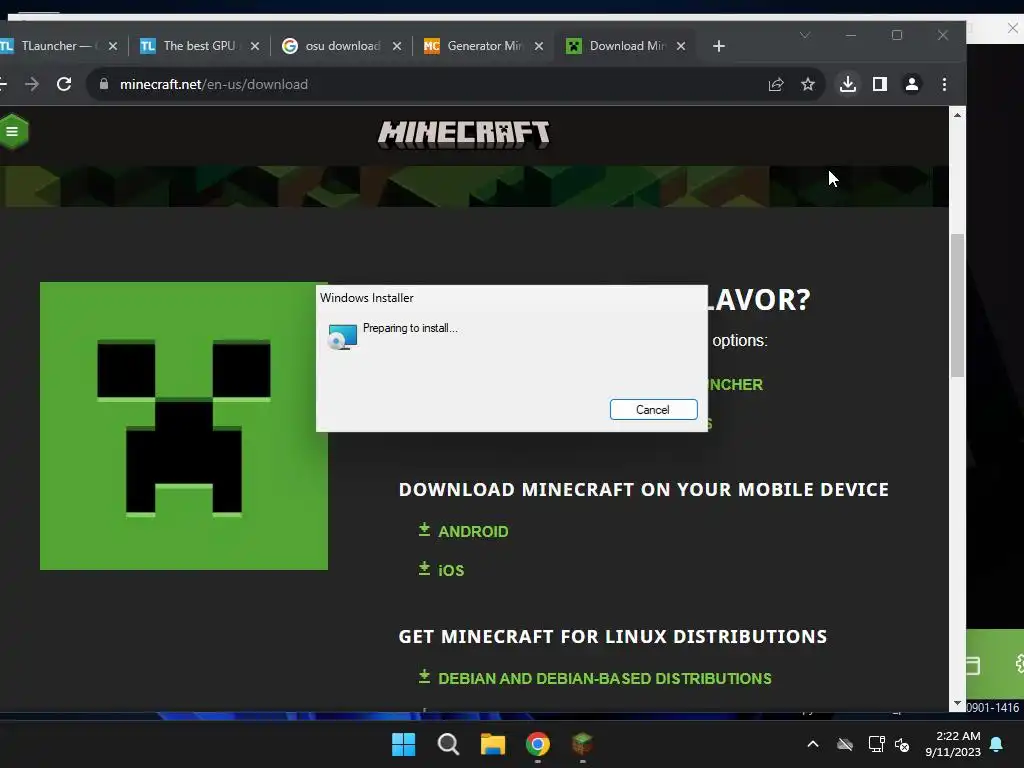Switch to Generator Min tab
Screen dimensions: 1024x768
pos(485,46)
